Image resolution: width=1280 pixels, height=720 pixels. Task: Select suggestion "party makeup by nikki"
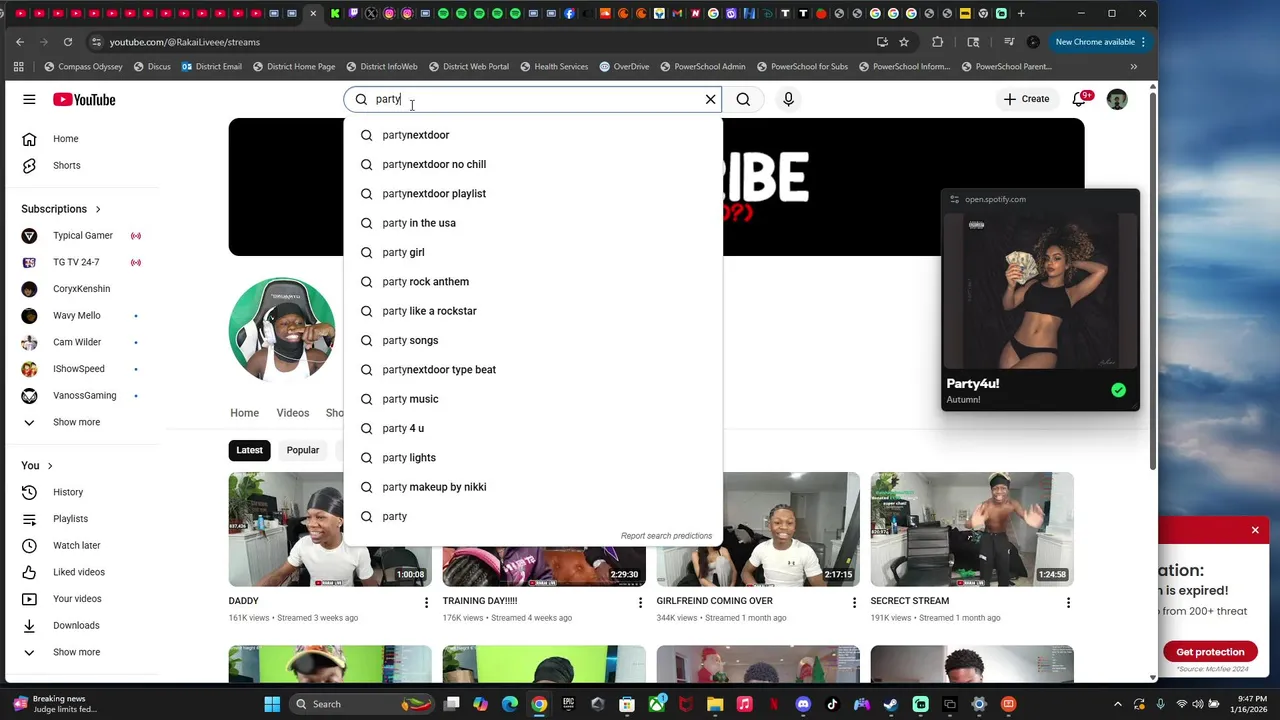click(x=533, y=487)
